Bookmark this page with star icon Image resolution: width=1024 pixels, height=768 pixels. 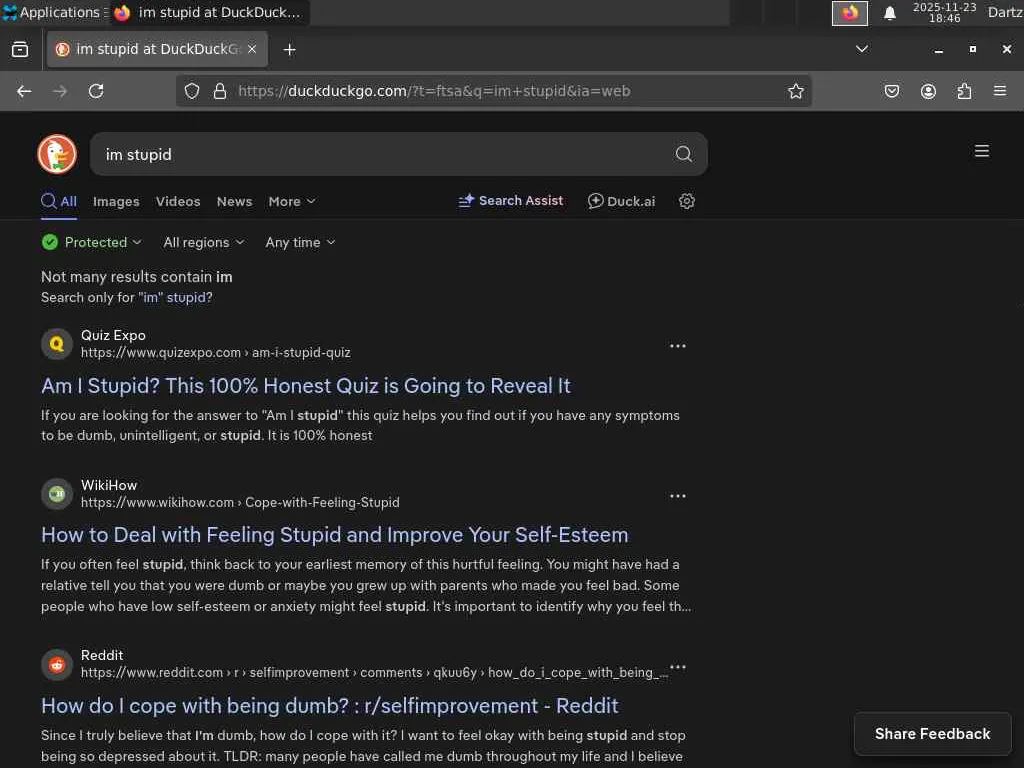pyautogui.click(x=795, y=91)
